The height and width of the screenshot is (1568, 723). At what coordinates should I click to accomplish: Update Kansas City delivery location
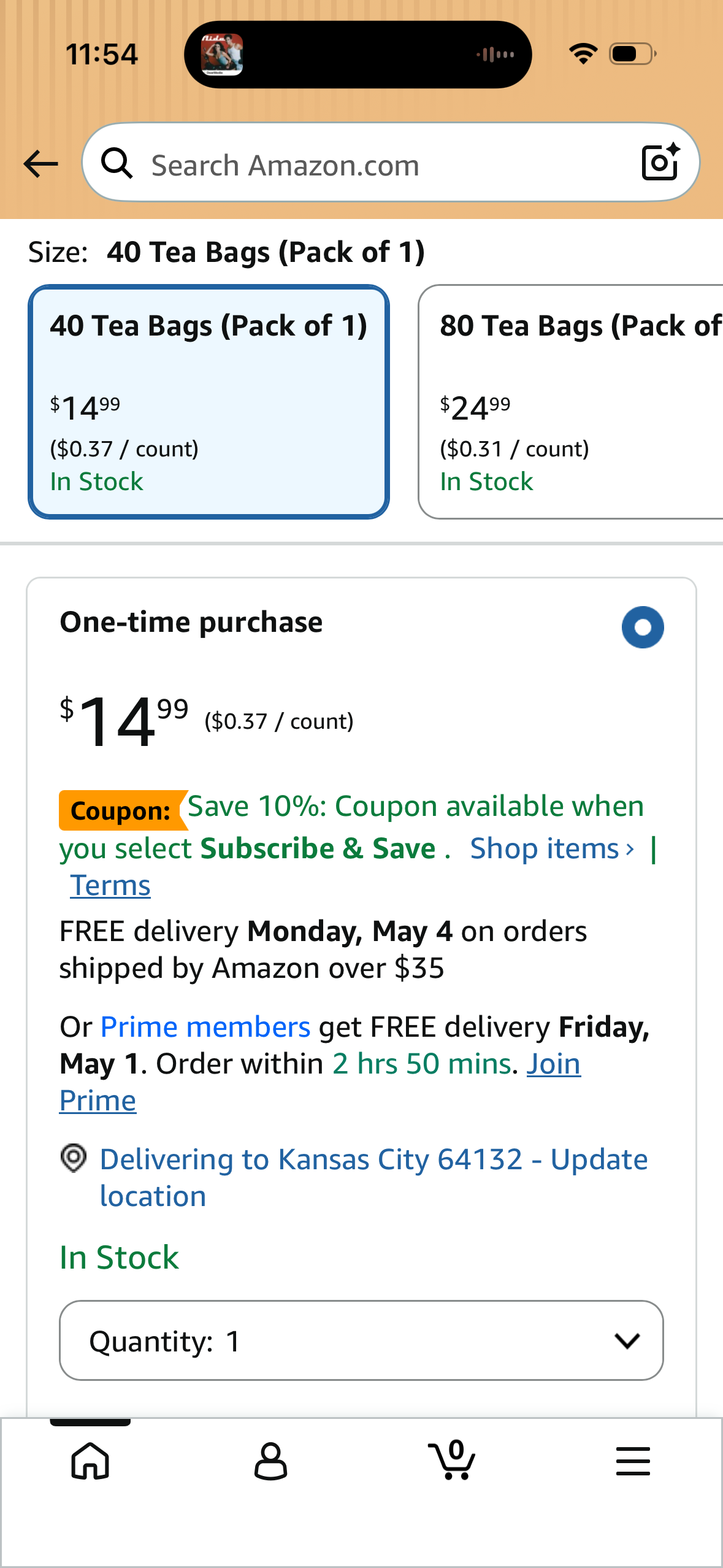tap(373, 1177)
